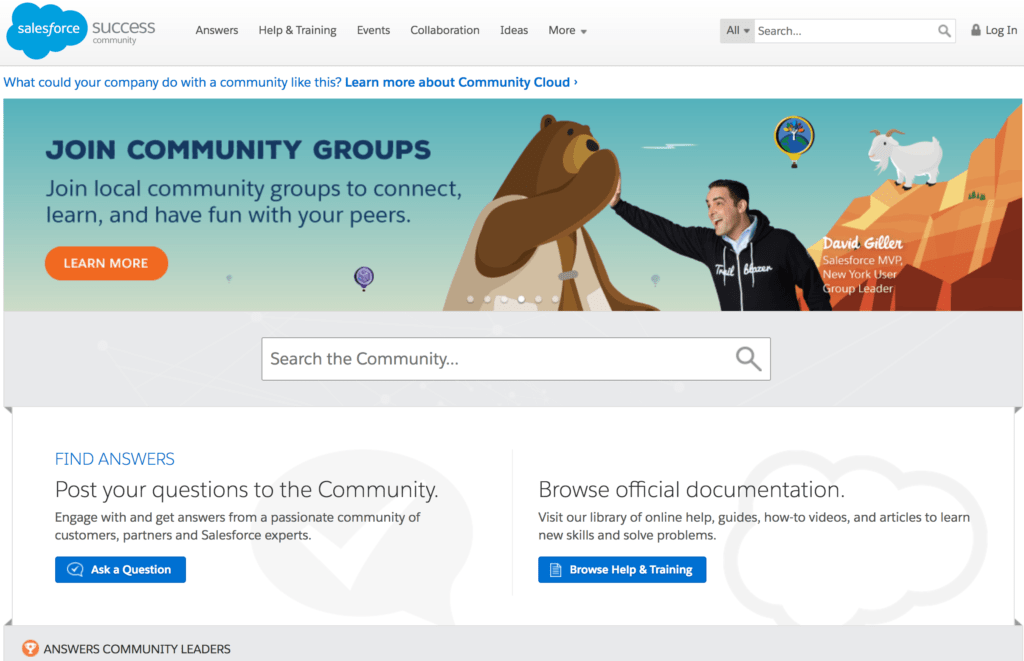Click the trophy icon next to Answers Community Leaders

click(30, 648)
